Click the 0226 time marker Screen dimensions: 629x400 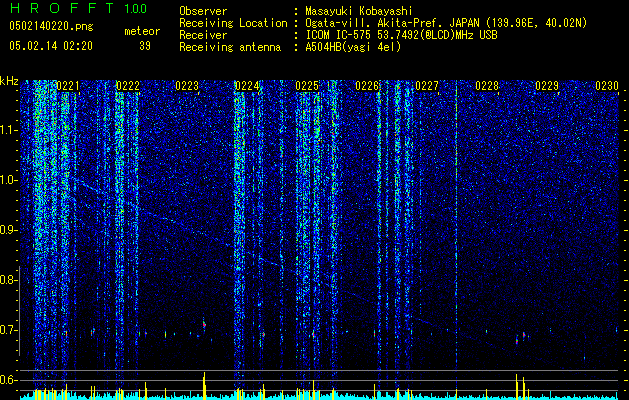coord(367,86)
